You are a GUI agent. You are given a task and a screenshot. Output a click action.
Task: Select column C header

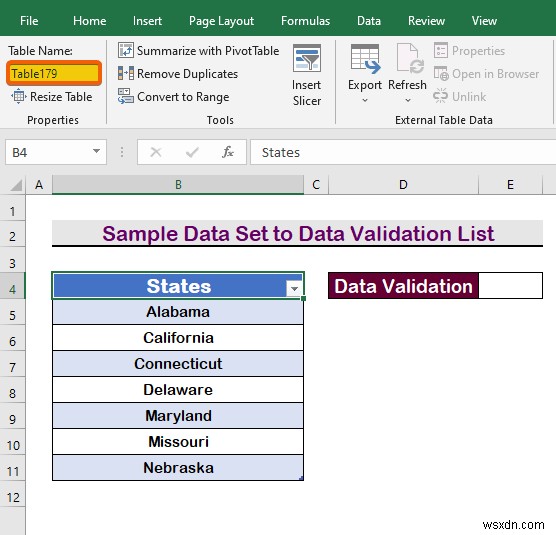(x=316, y=185)
